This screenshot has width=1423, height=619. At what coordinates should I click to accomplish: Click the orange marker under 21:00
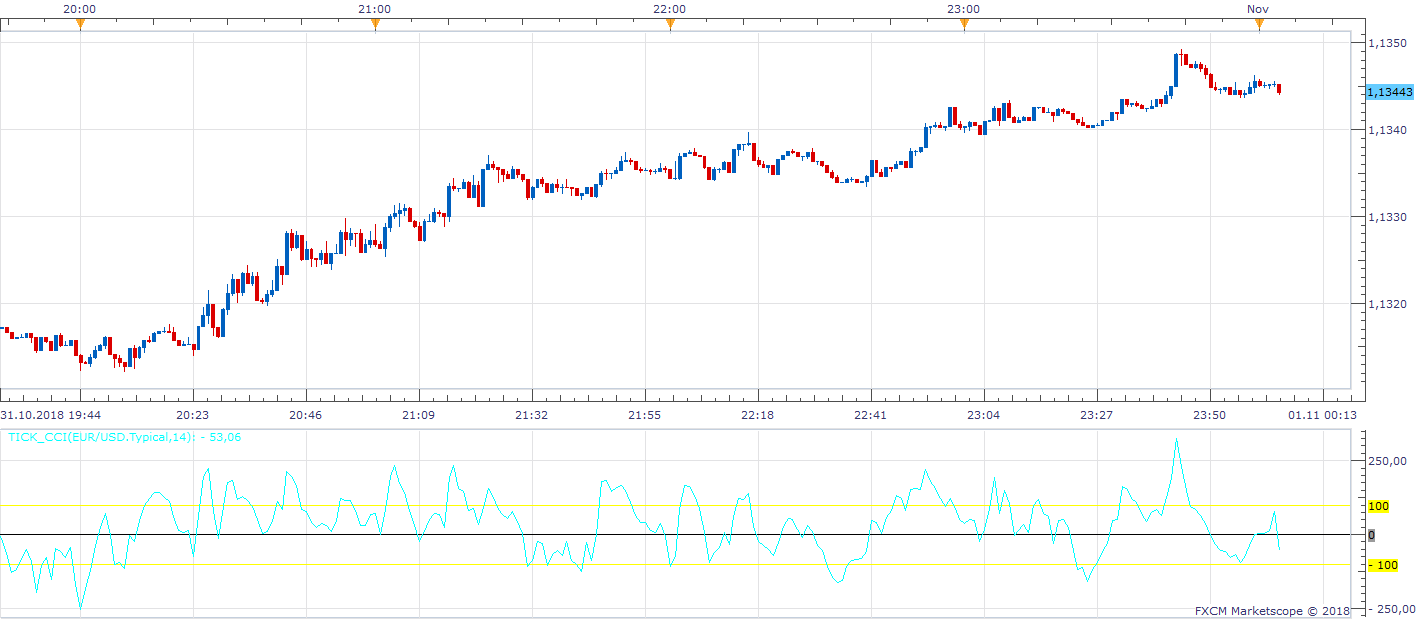coord(375,25)
